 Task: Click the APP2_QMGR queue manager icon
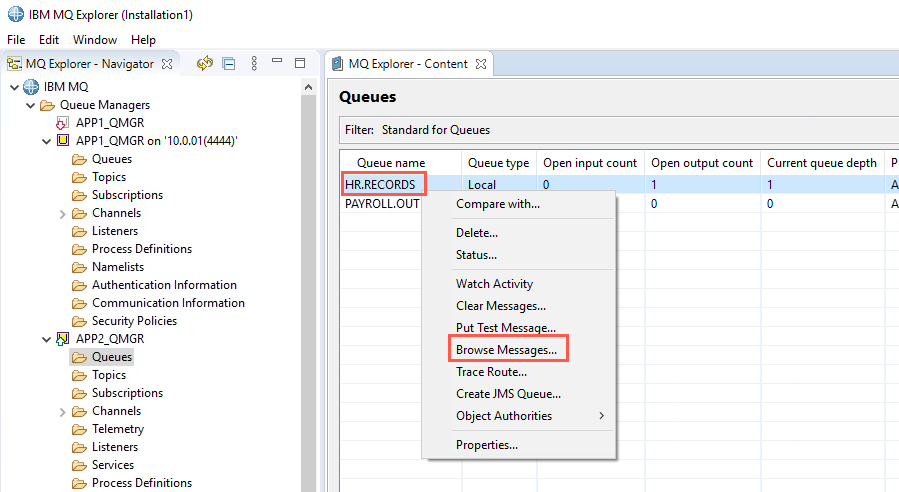pos(62,339)
